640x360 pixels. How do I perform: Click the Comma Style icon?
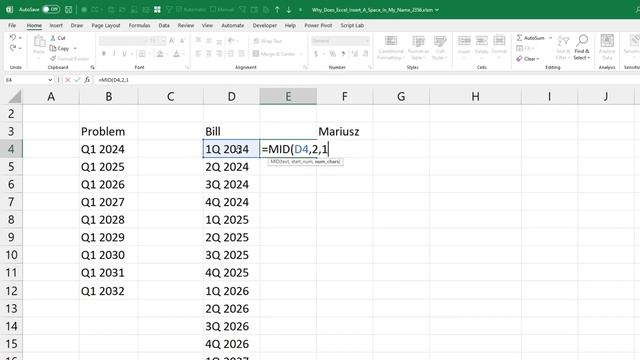pos(343,54)
